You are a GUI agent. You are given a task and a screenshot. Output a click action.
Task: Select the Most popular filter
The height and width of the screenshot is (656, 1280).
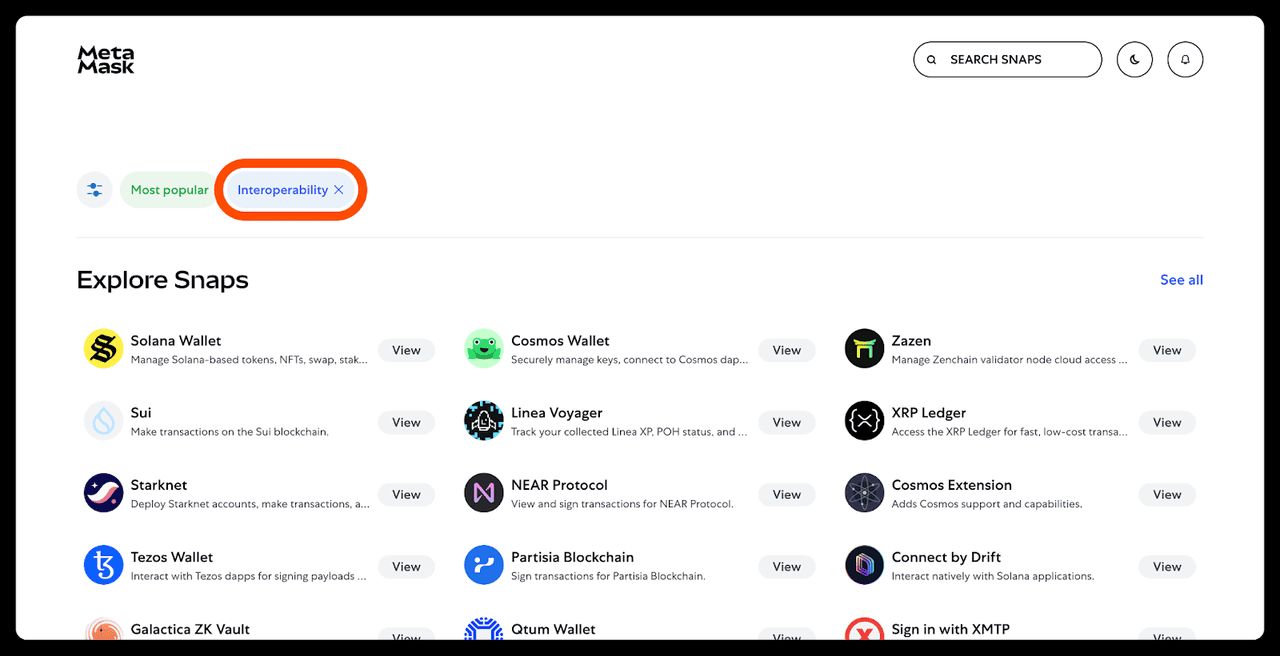(x=168, y=189)
